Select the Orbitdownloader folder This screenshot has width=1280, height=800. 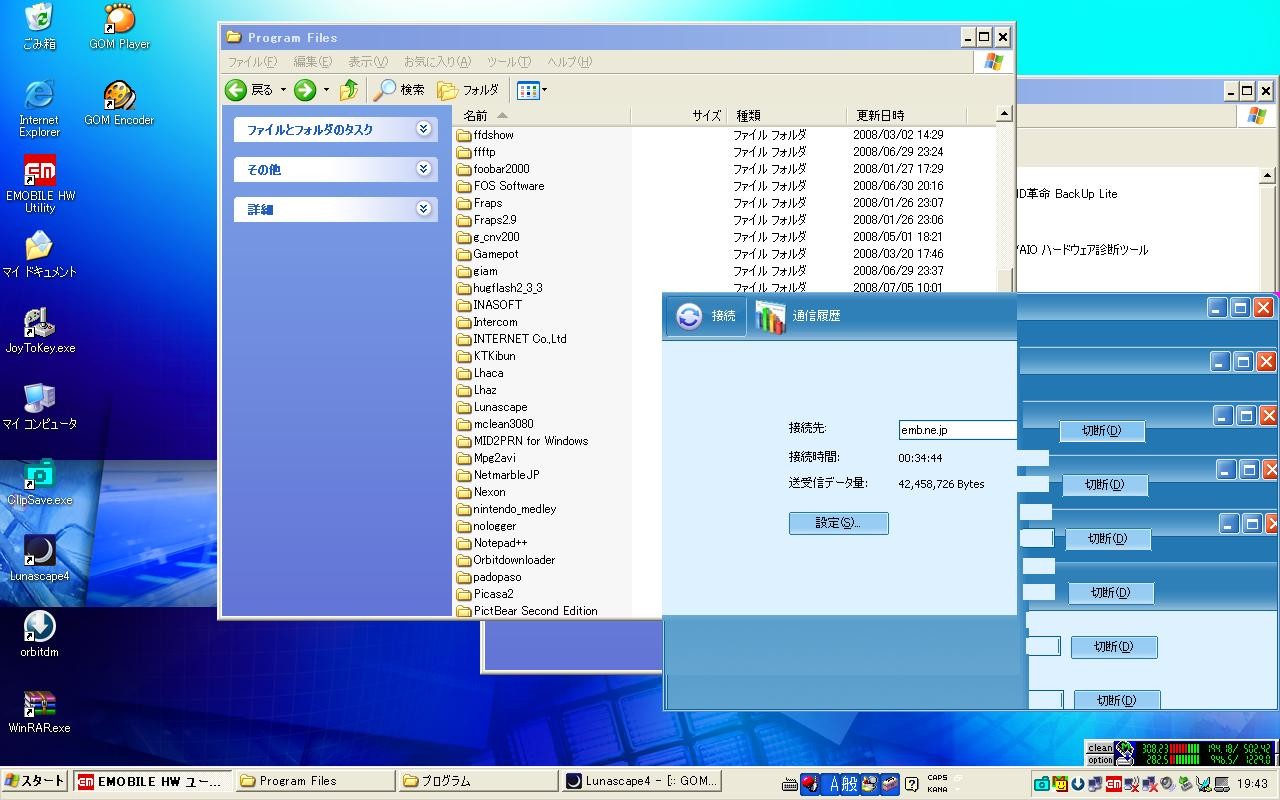[506, 560]
